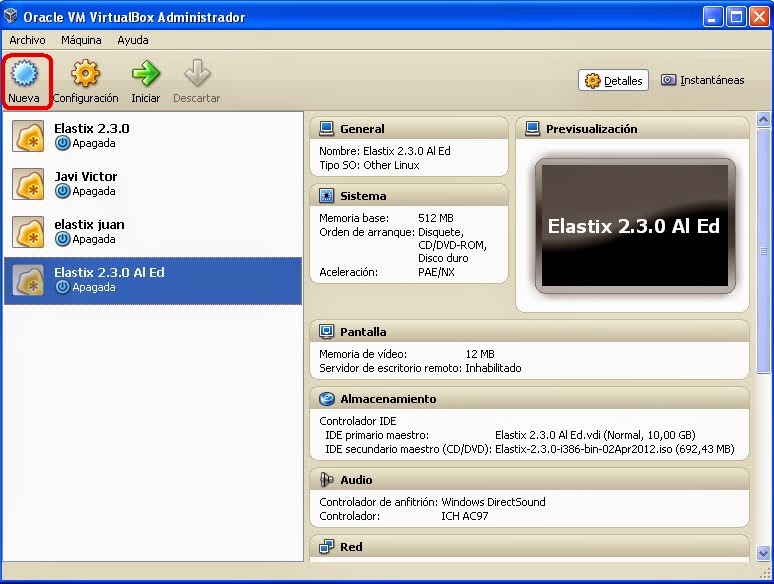This screenshot has width=774, height=584.
Task: Select the Elastix 2.3.0 Al Ed machine name
Action: coord(109,272)
